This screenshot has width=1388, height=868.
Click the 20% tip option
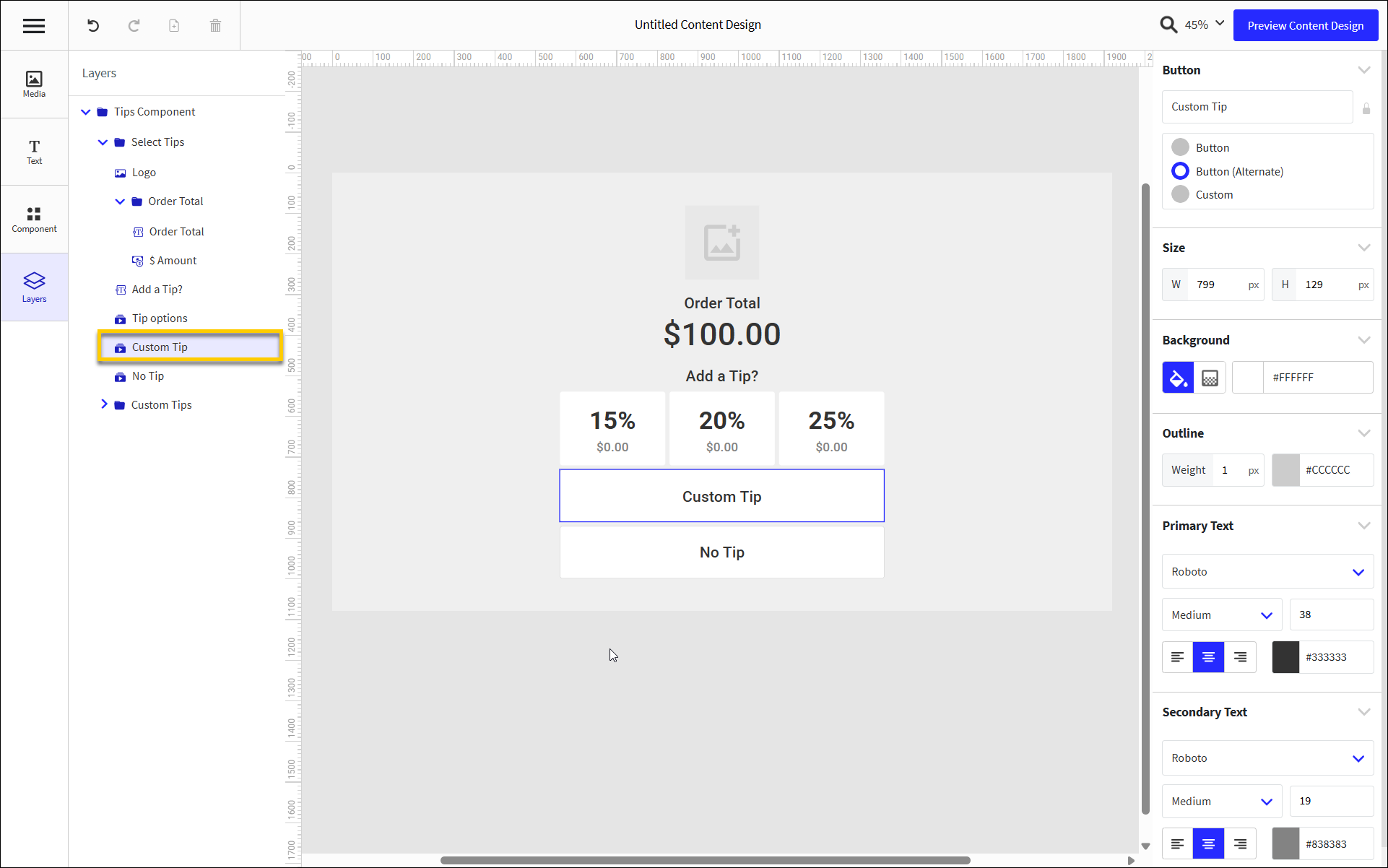click(x=722, y=429)
